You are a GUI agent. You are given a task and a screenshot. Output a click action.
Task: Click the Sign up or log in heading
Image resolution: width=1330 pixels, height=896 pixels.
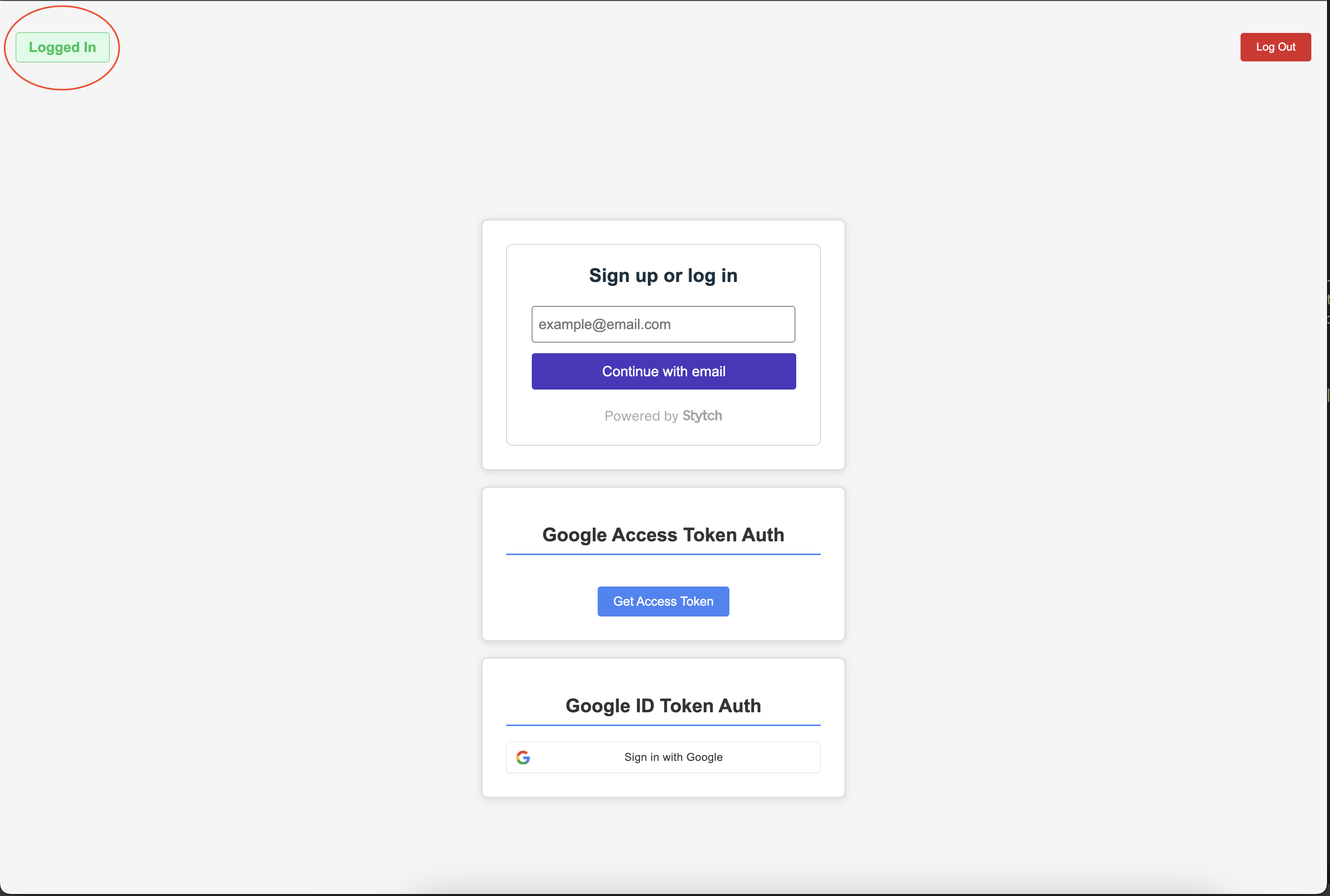click(x=663, y=276)
